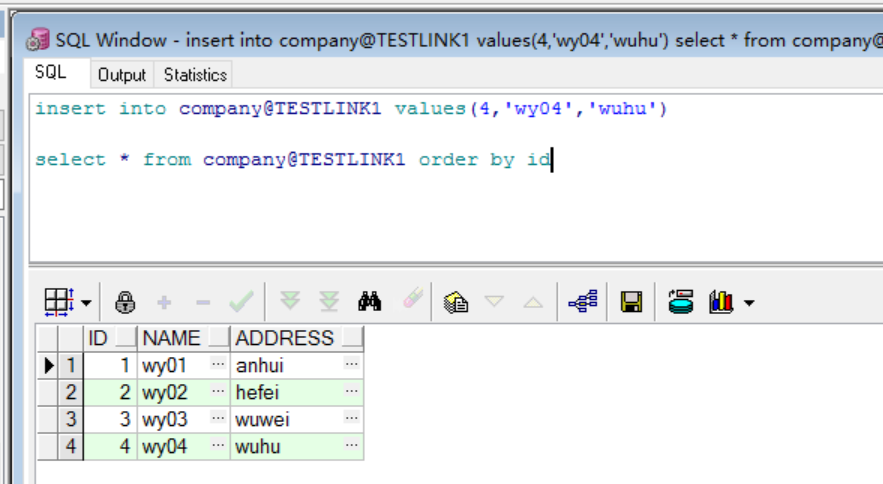This screenshot has width=883, height=484.
Task: Click the connected query tree icon
Action: click(x=582, y=302)
